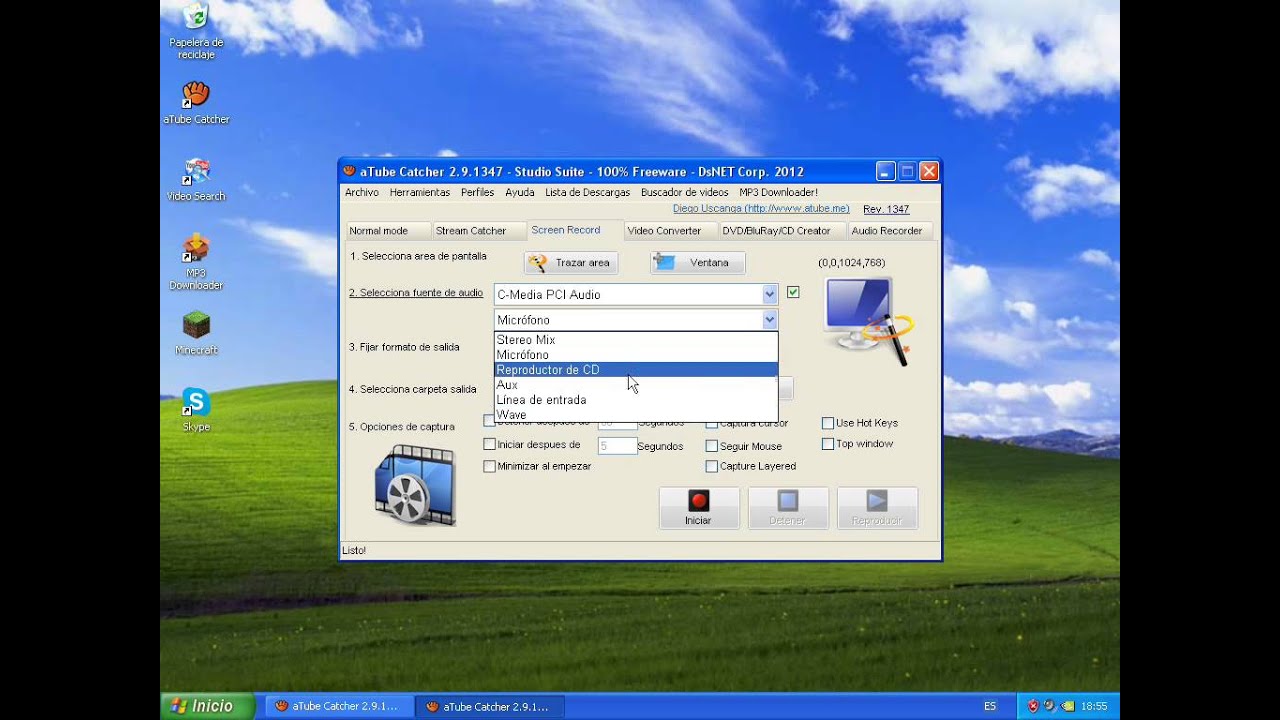This screenshot has height=720, width=1280.
Task: Switch to second aTube Catcher taskbar button
Action: [488, 706]
